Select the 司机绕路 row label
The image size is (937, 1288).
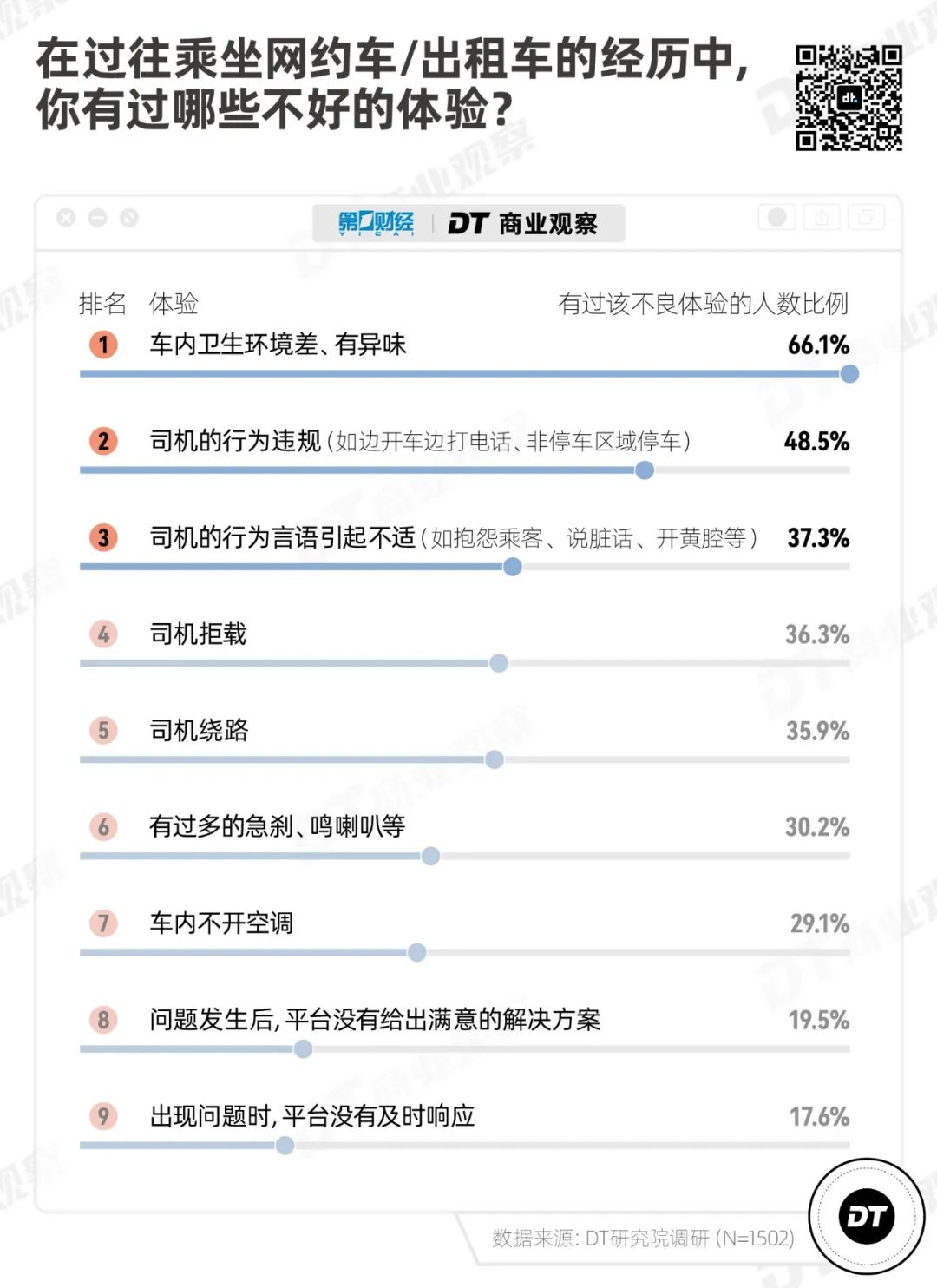(x=199, y=730)
